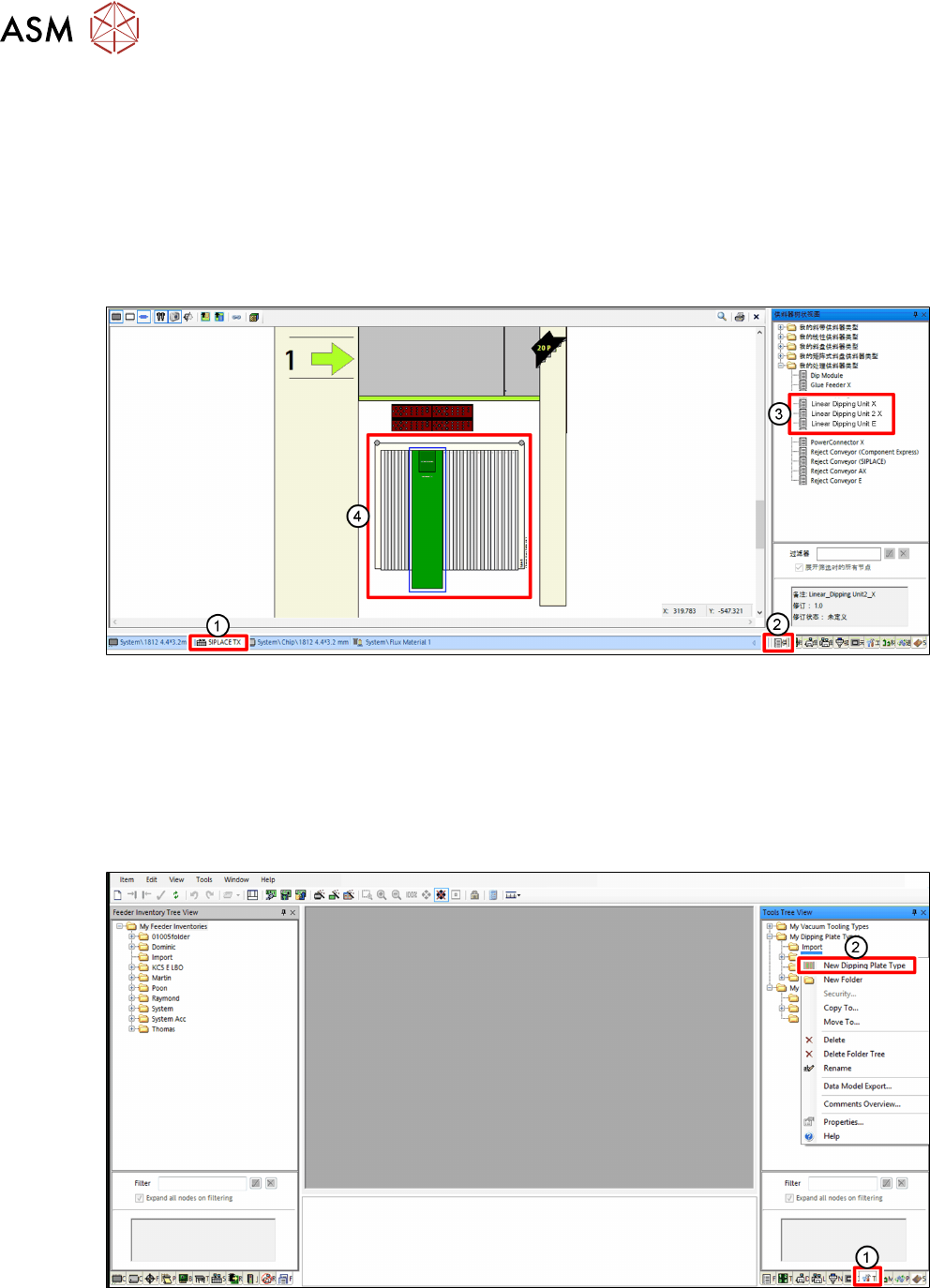Select the Tools tab marked T at bottom right
The height and width of the screenshot is (1288, 930).
tap(869, 1278)
